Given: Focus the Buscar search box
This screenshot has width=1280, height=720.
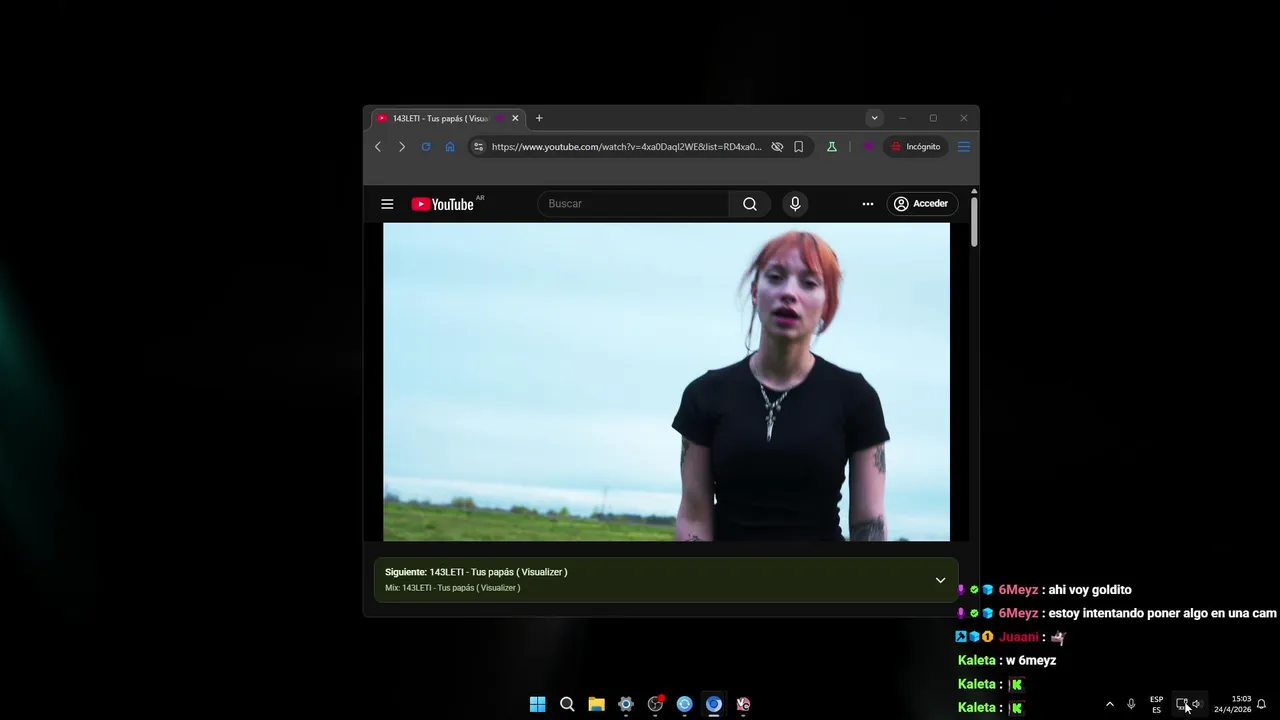Looking at the screenshot, I should pyautogui.click(x=634, y=204).
